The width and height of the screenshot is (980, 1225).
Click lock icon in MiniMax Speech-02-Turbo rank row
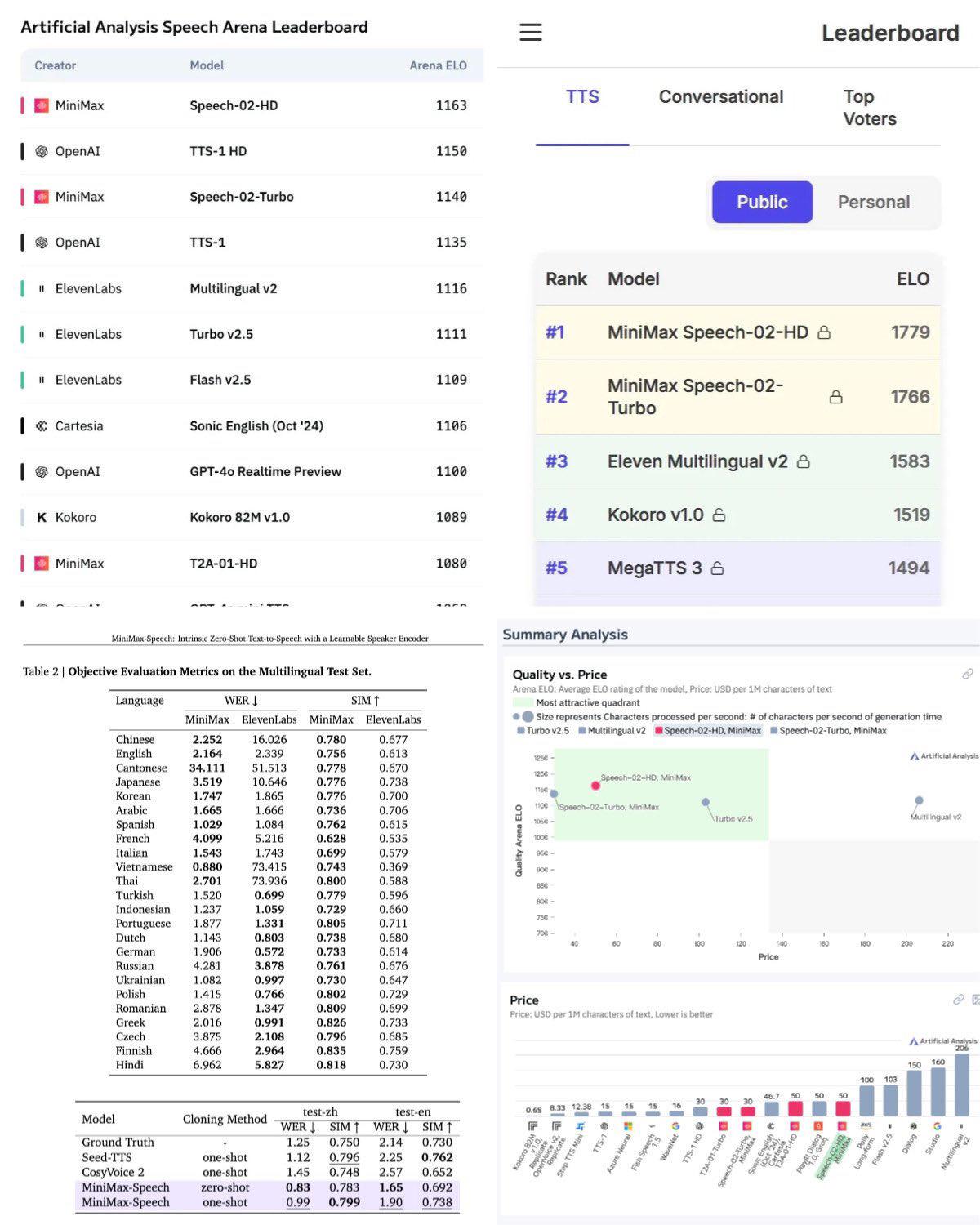[835, 397]
